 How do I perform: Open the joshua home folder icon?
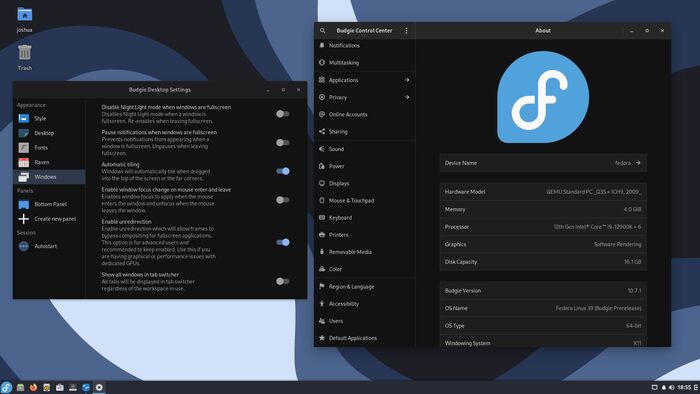tap(25, 15)
